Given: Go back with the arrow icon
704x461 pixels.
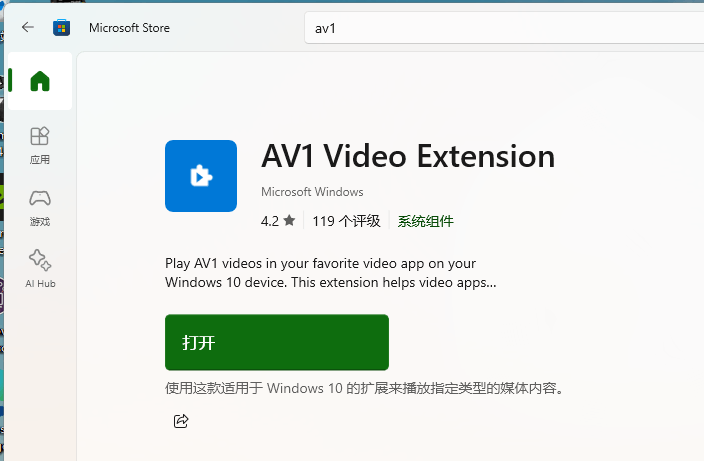Looking at the screenshot, I should point(28,27).
